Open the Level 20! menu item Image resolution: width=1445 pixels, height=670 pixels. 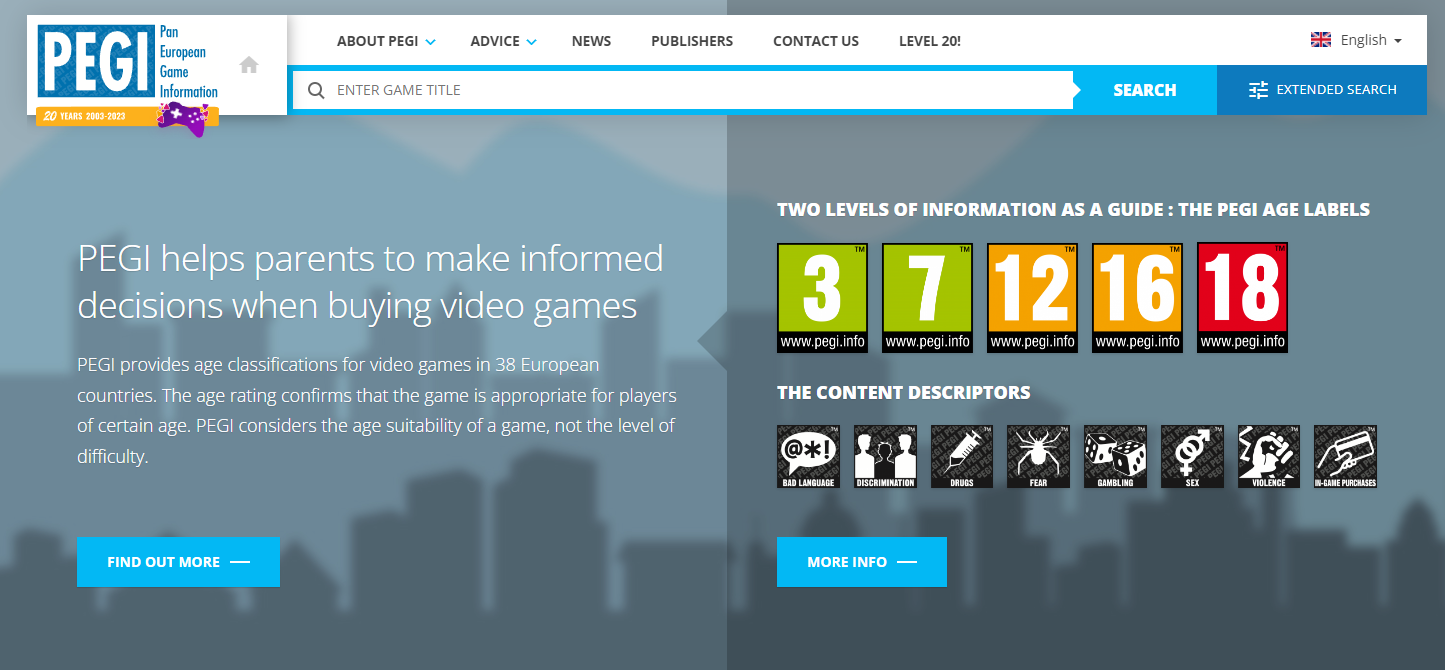point(930,41)
